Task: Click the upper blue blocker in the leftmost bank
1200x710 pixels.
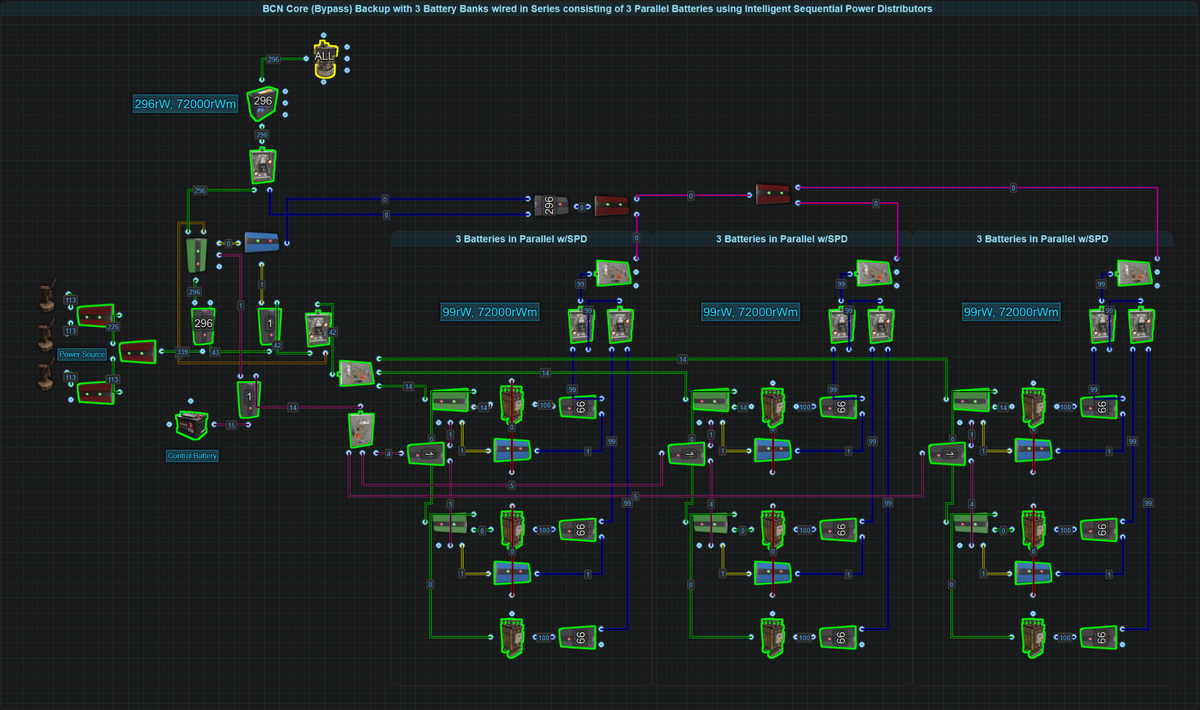Action: coord(512,449)
